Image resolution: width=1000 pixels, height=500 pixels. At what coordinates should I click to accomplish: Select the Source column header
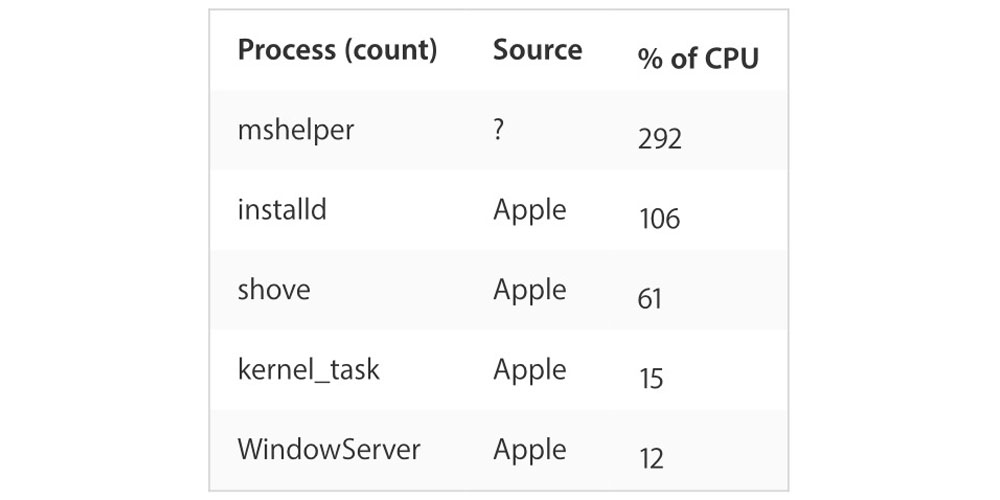537,51
